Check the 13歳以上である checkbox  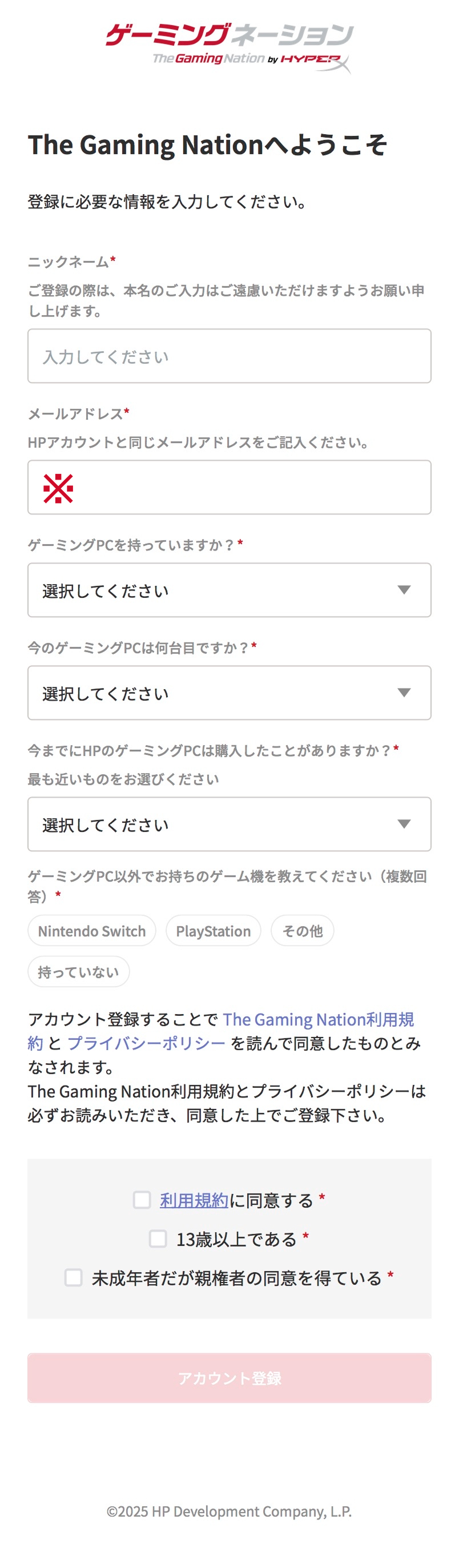coord(158,1239)
